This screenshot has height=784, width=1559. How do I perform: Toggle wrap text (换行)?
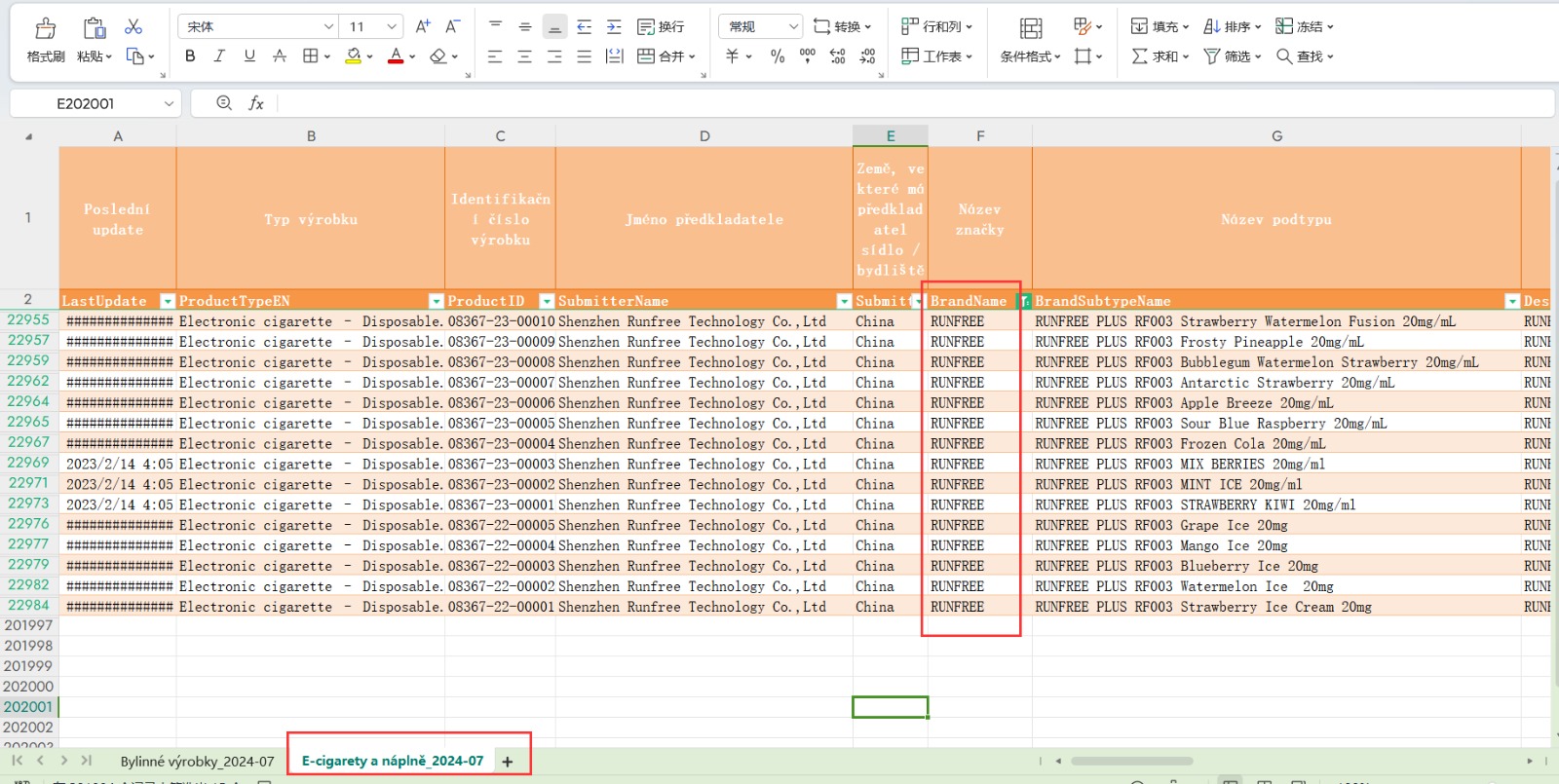coord(661,26)
